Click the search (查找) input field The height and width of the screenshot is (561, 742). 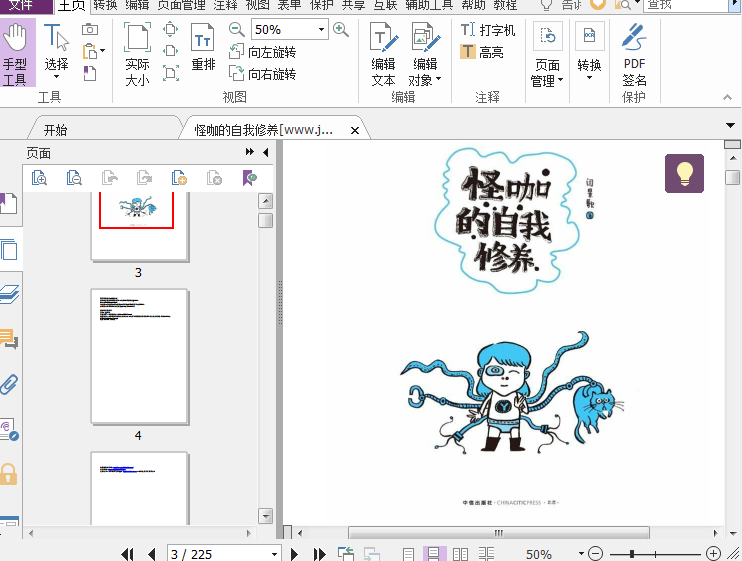(685, 5)
